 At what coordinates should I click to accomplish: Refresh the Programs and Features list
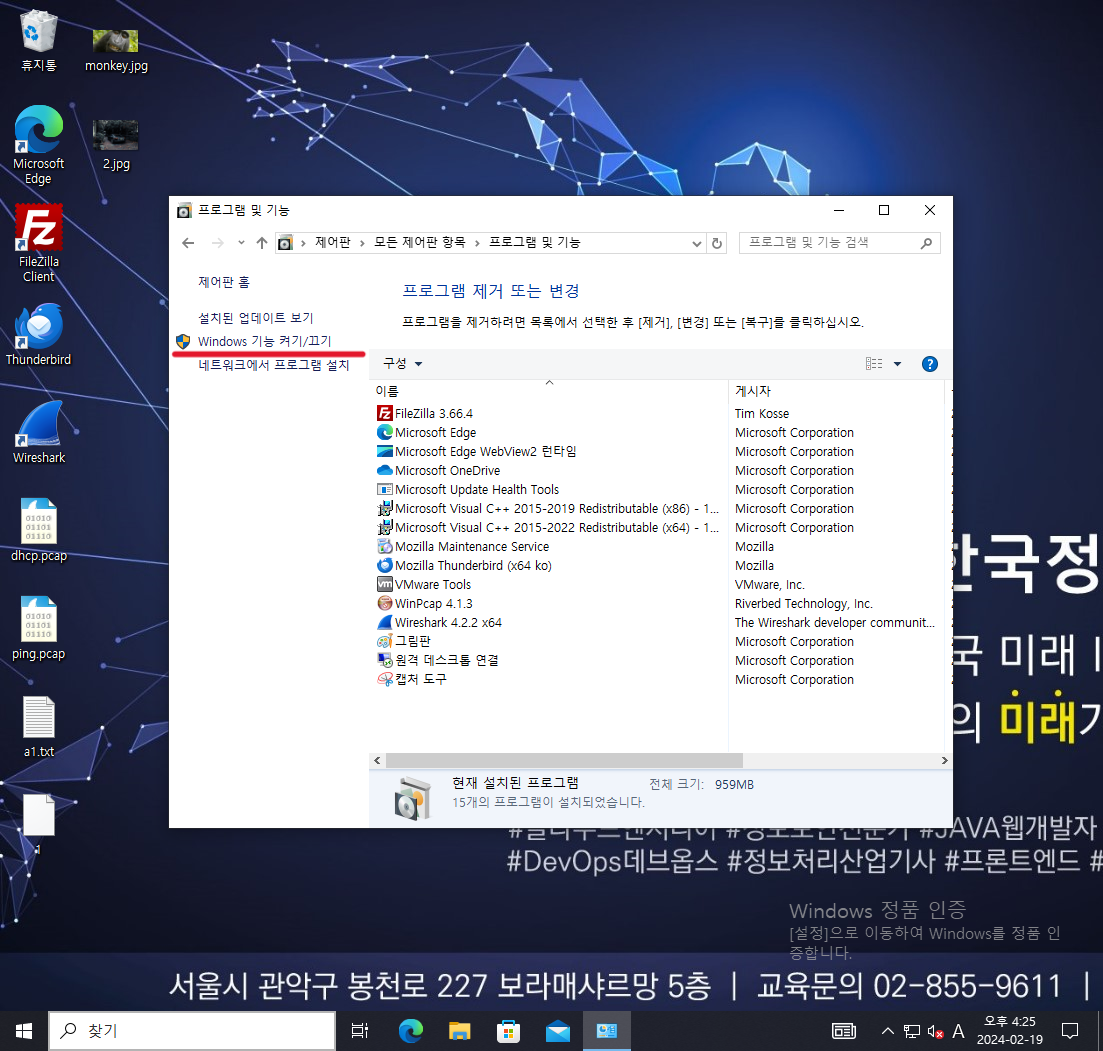click(x=717, y=243)
